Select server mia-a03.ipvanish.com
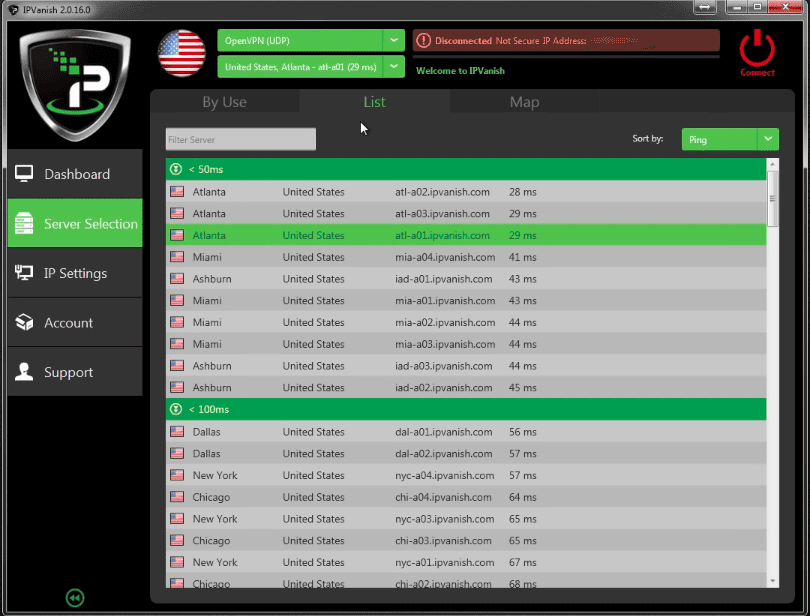The height and width of the screenshot is (616, 810). click(466, 344)
